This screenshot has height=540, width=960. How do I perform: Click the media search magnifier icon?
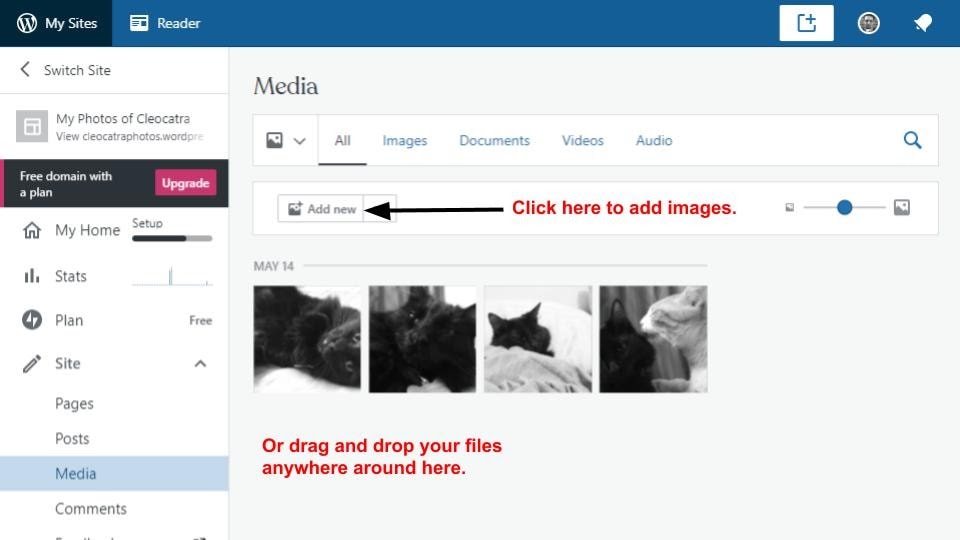click(x=912, y=140)
